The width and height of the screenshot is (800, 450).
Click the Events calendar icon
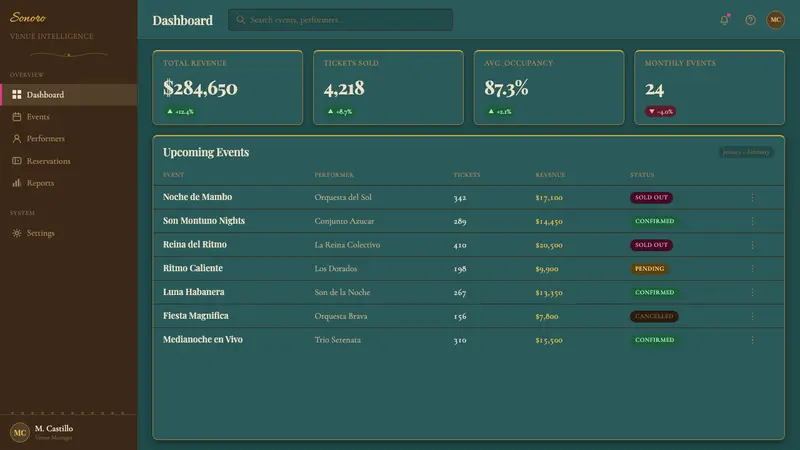point(17,117)
